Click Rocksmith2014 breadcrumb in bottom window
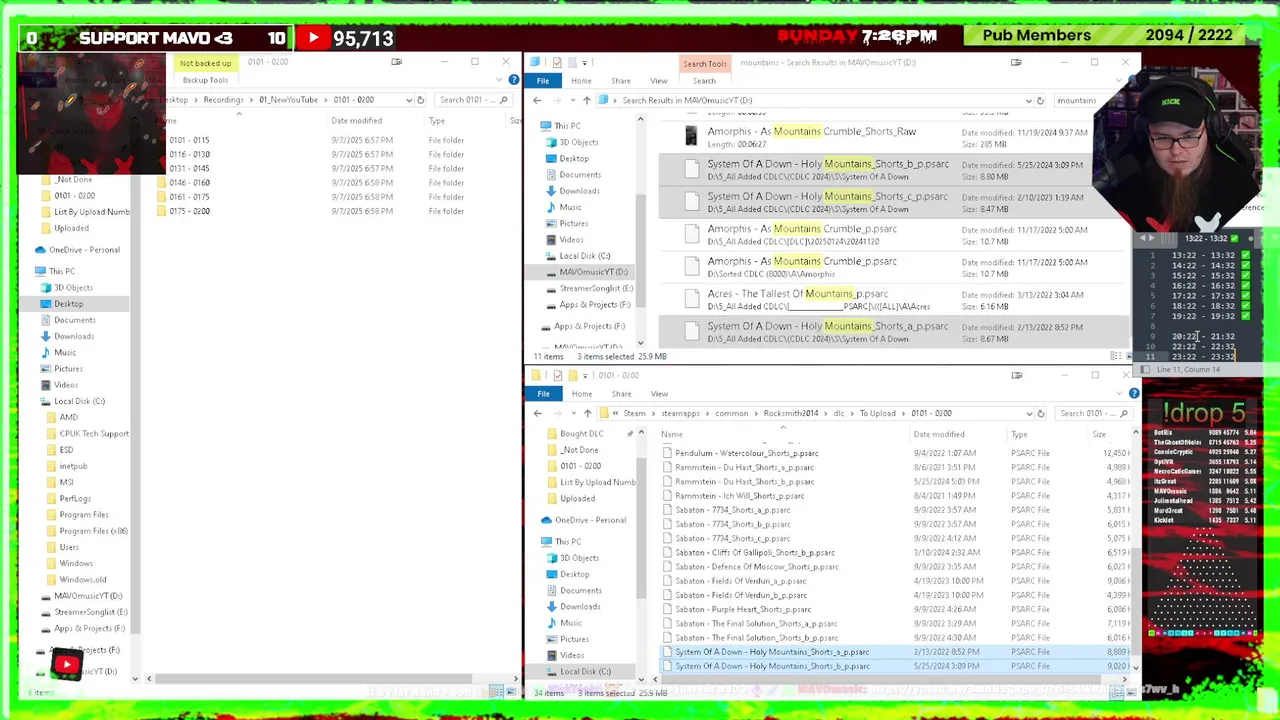 tap(790, 413)
